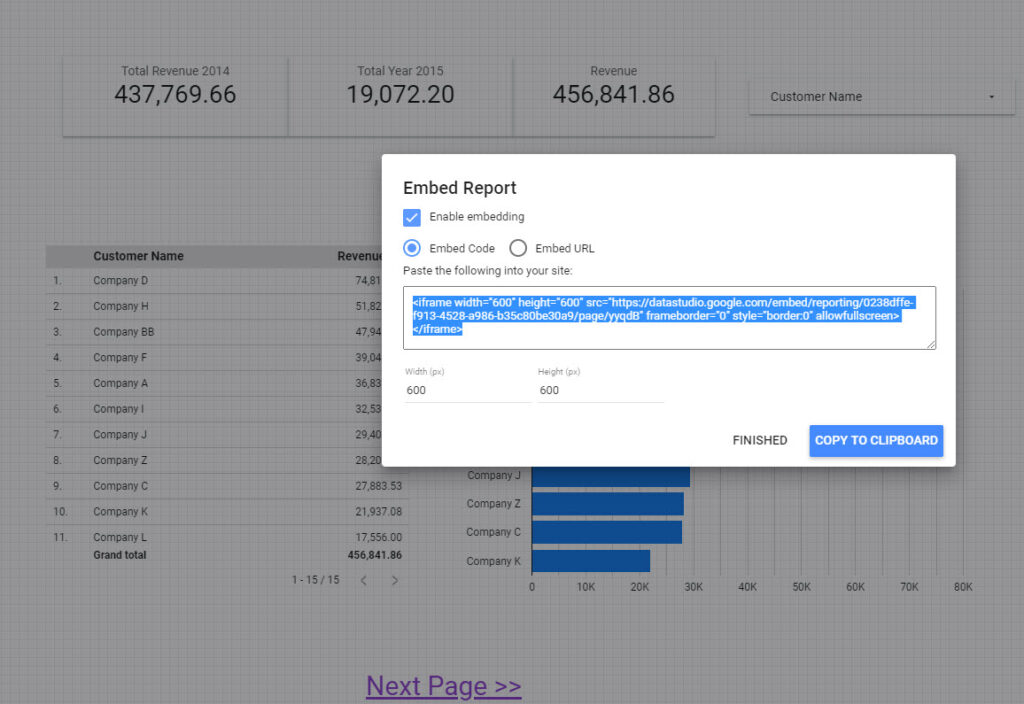Click the Total Year 2015 scorecard
Viewport: 1024px width, 704px height.
(x=400, y=97)
